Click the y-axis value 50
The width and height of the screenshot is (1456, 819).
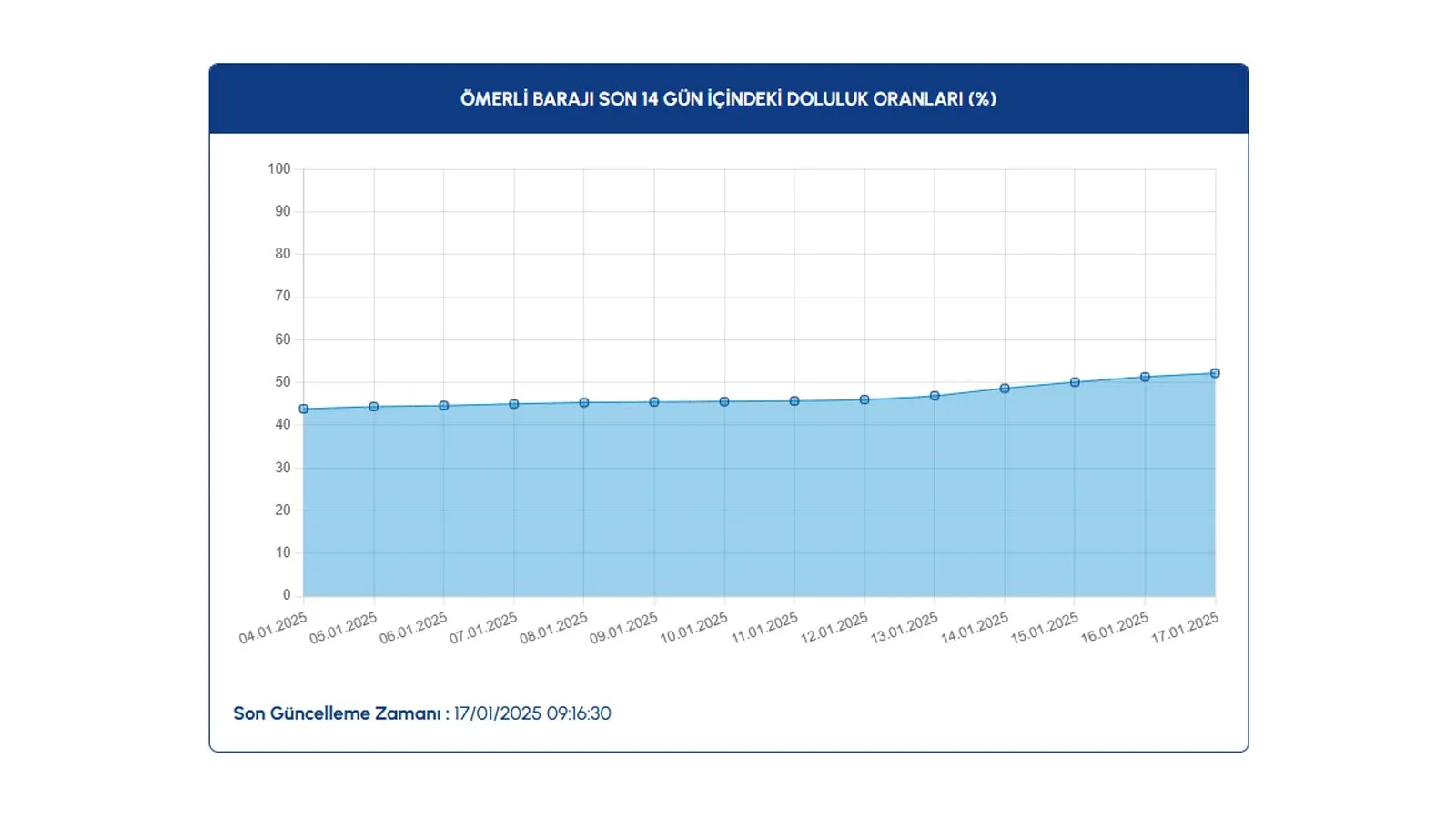283,382
